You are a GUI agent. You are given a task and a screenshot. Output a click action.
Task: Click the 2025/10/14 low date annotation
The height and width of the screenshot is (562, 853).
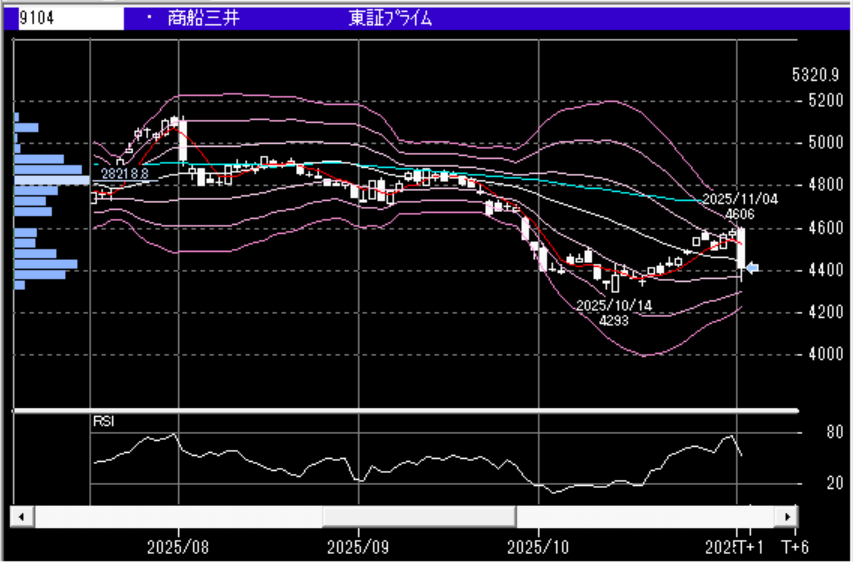click(x=614, y=305)
